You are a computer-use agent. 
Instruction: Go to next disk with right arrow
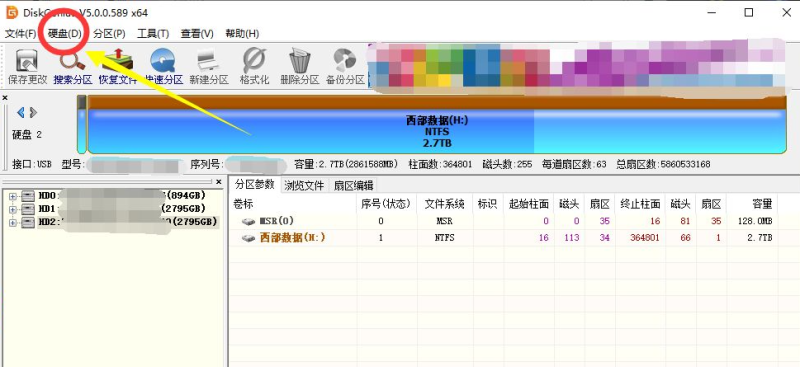coord(33,112)
